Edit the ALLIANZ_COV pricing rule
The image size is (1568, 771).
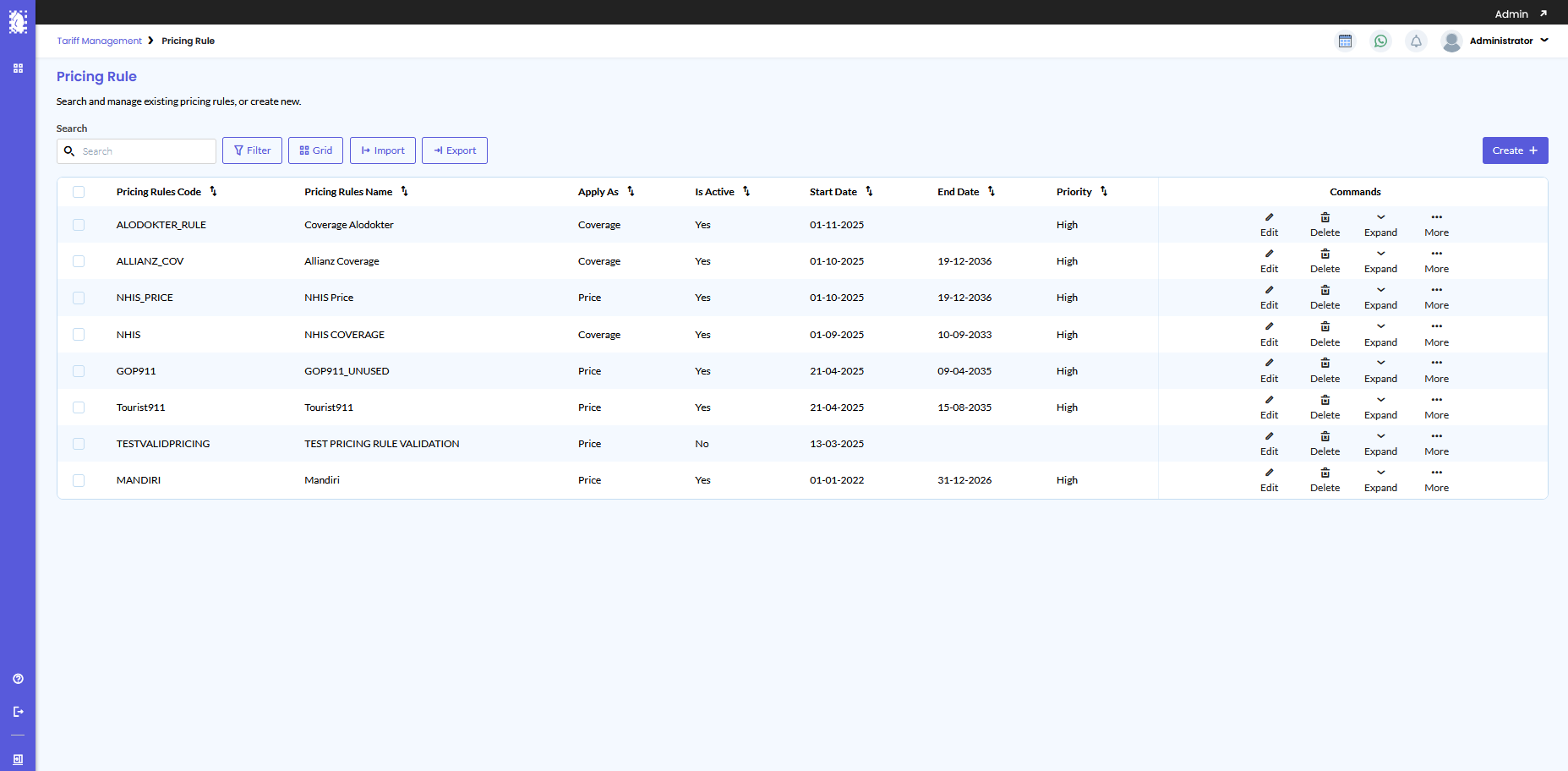click(x=1269, y=261)
